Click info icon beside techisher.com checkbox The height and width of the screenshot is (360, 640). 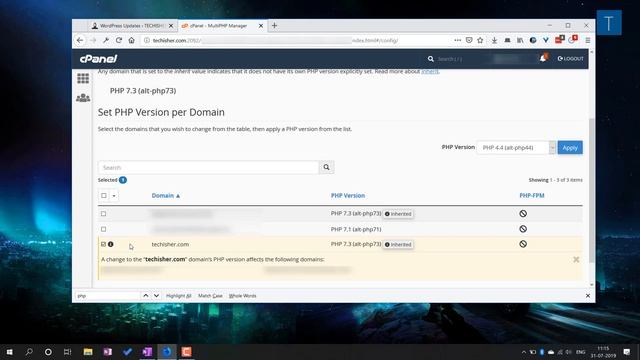tap(111, 244)
